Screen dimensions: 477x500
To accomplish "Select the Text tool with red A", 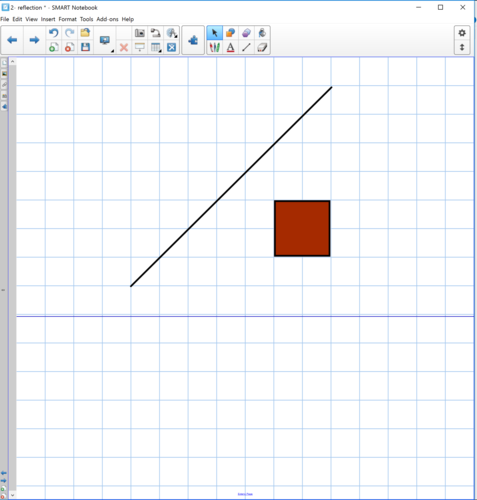I will click(230, 47).
